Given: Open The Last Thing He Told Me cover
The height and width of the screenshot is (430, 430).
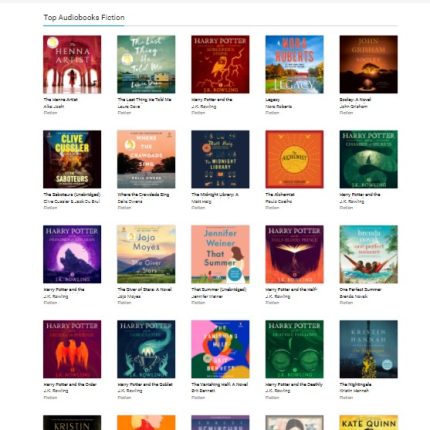Looking at the screenshot, I should pos(146,64).
